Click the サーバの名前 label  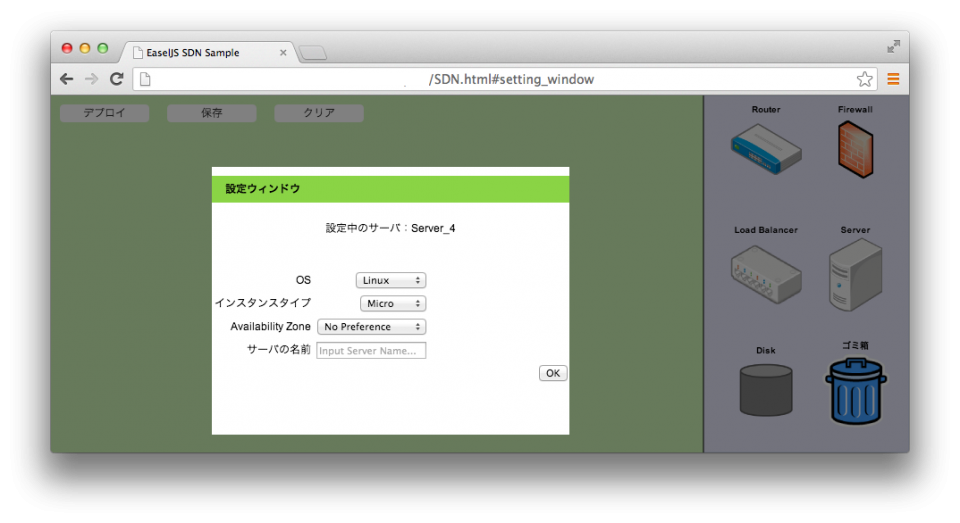279,350
